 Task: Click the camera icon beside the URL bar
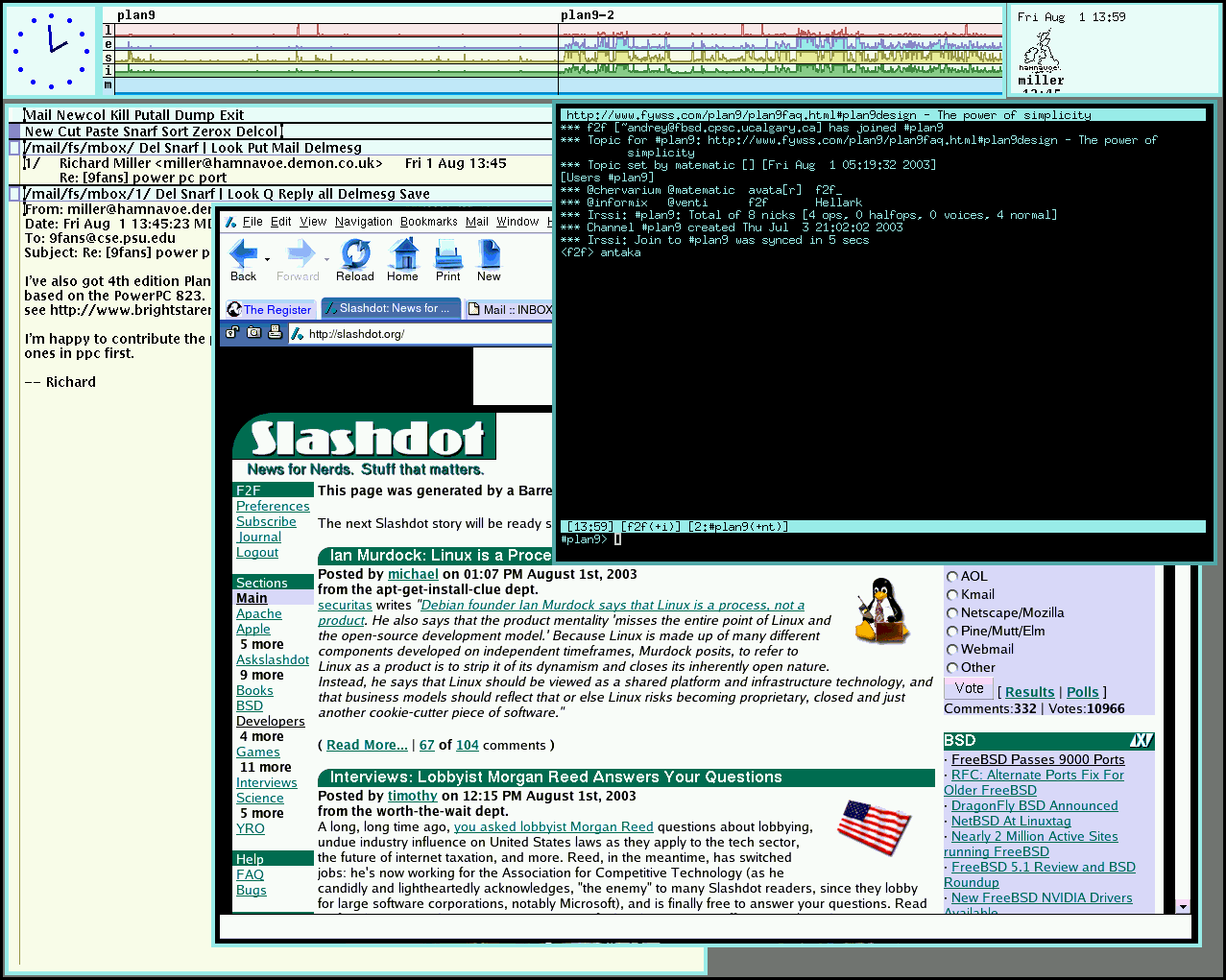253,333
